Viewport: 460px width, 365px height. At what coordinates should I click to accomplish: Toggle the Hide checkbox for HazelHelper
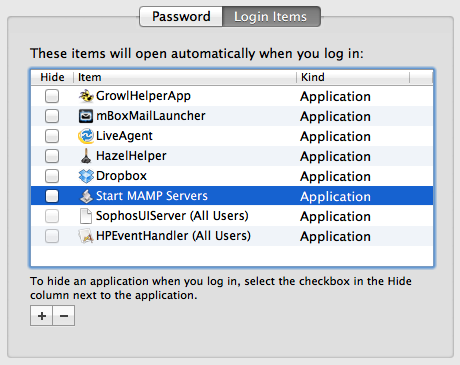pos(52,156)
